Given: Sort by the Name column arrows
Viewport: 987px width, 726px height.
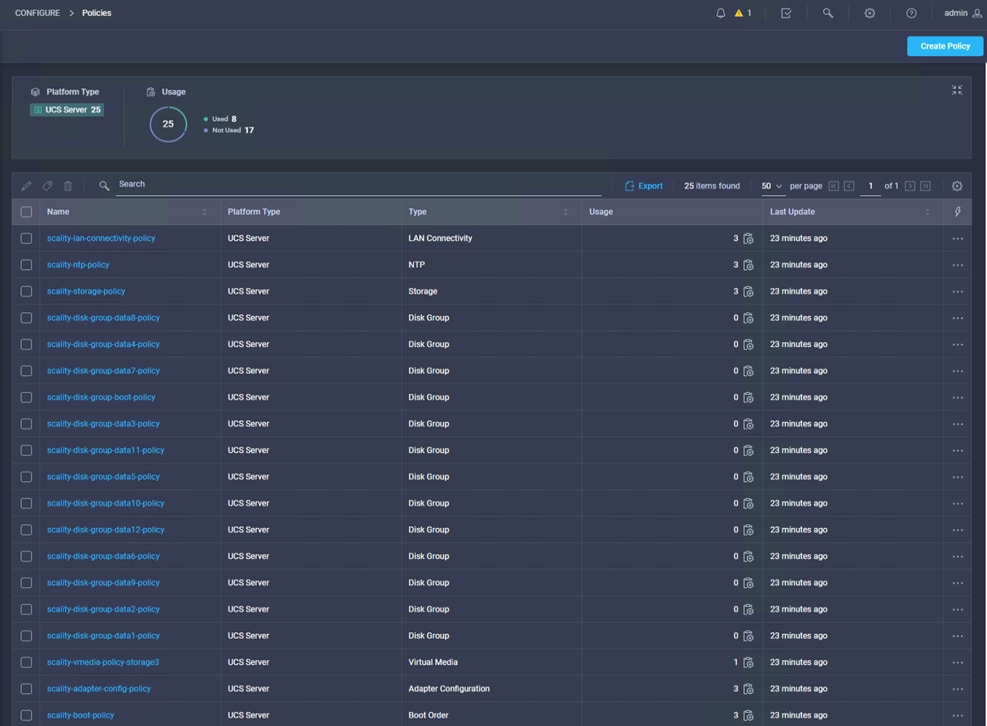Looking at the screenshot, I should point(204,212).
